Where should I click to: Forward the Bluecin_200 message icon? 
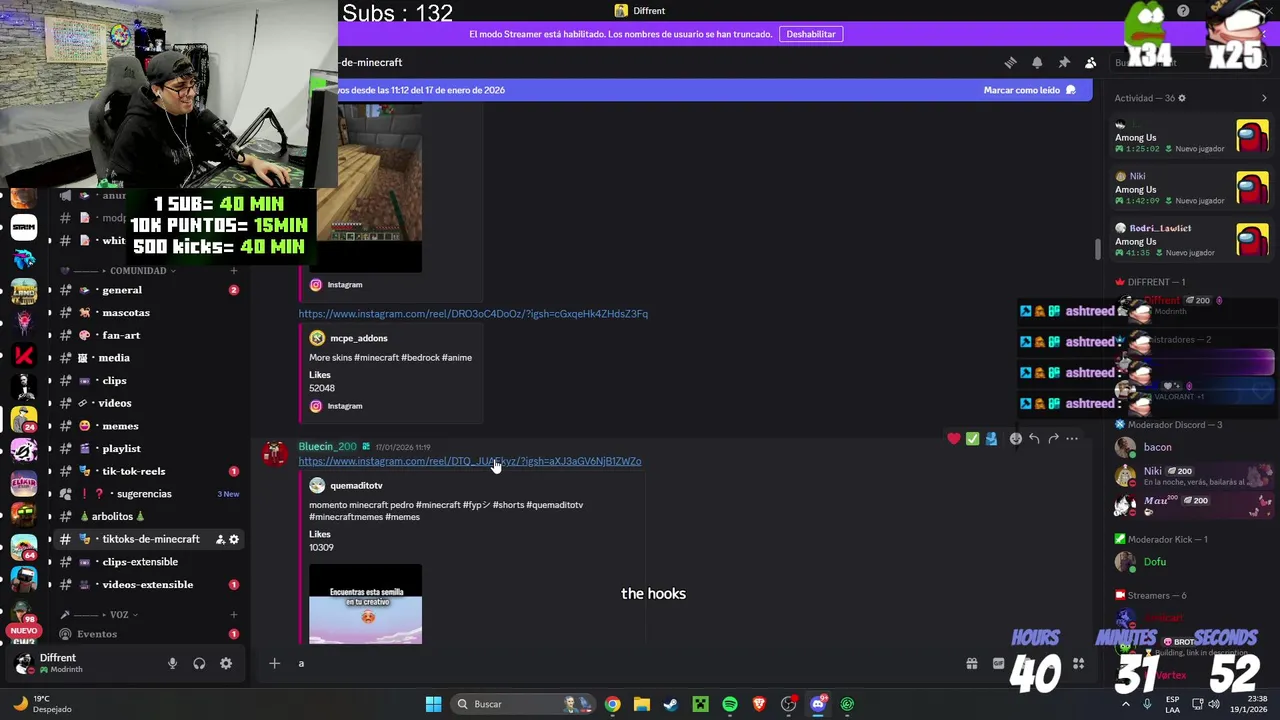[1053, 438]
